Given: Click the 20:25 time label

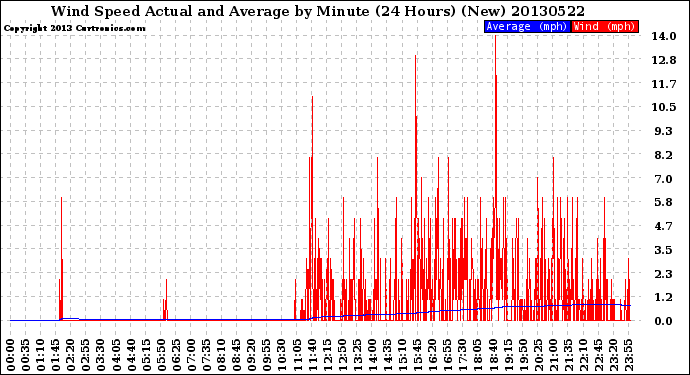Looking at the screenshot, I should click(538, 355).
